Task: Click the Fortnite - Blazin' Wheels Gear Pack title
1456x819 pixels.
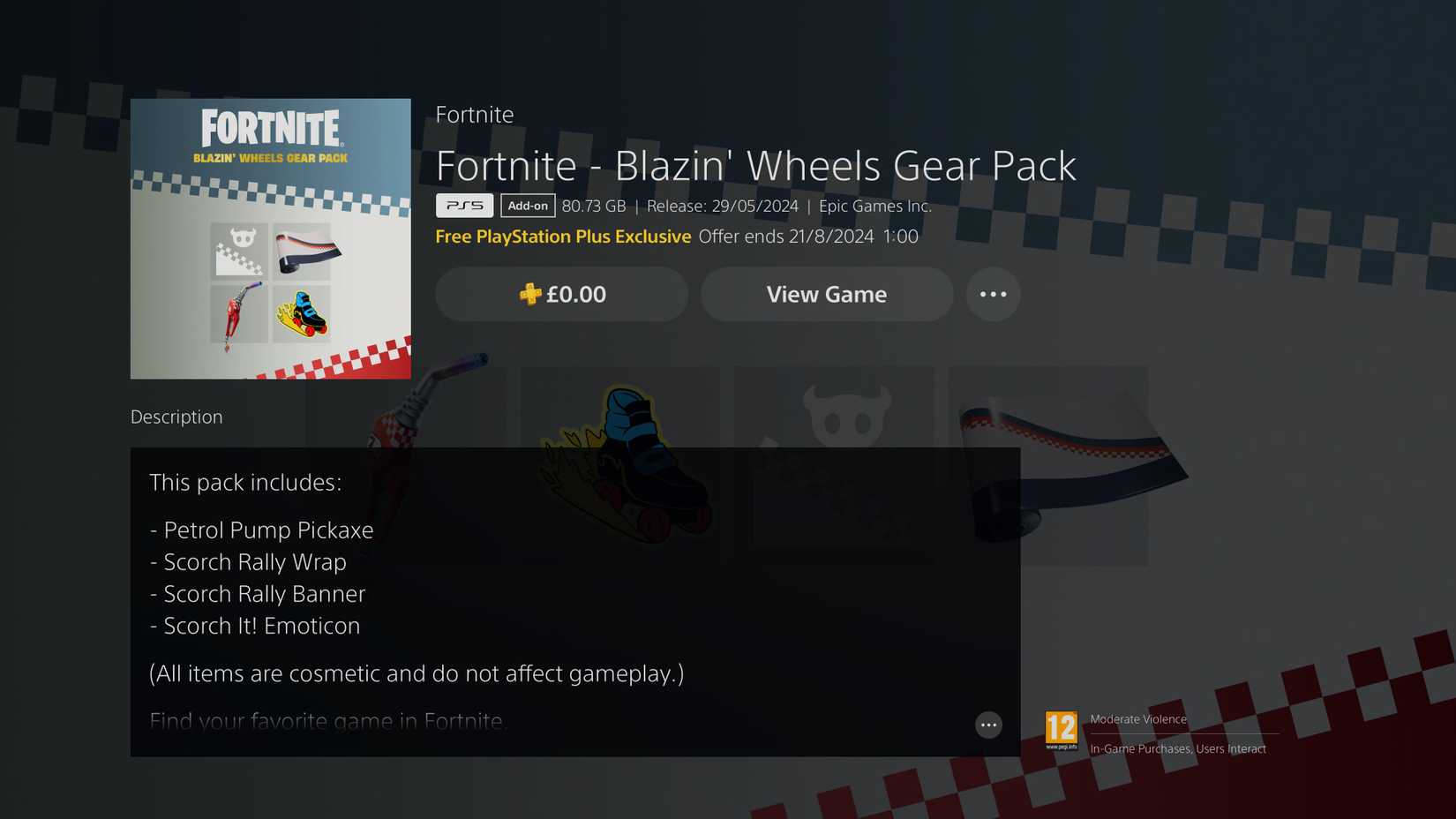Action: [756, 166]
